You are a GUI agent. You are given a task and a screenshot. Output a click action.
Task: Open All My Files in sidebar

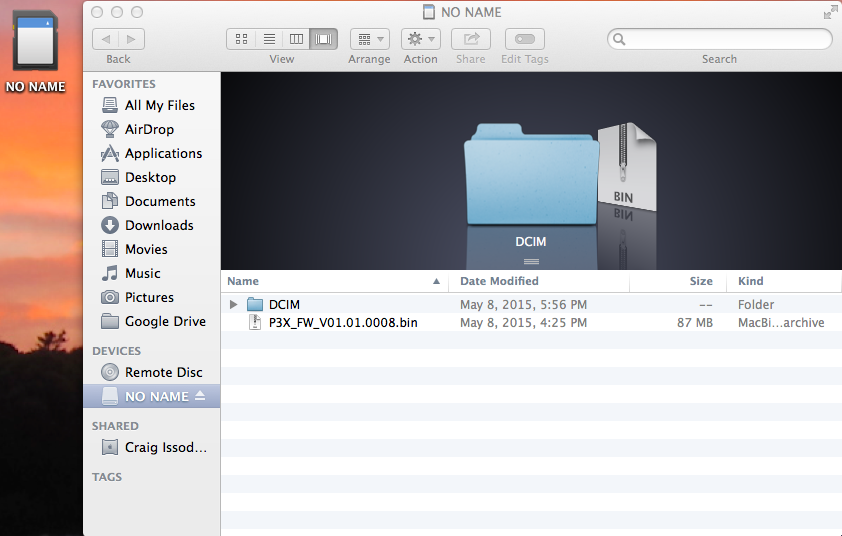[152, 105]
